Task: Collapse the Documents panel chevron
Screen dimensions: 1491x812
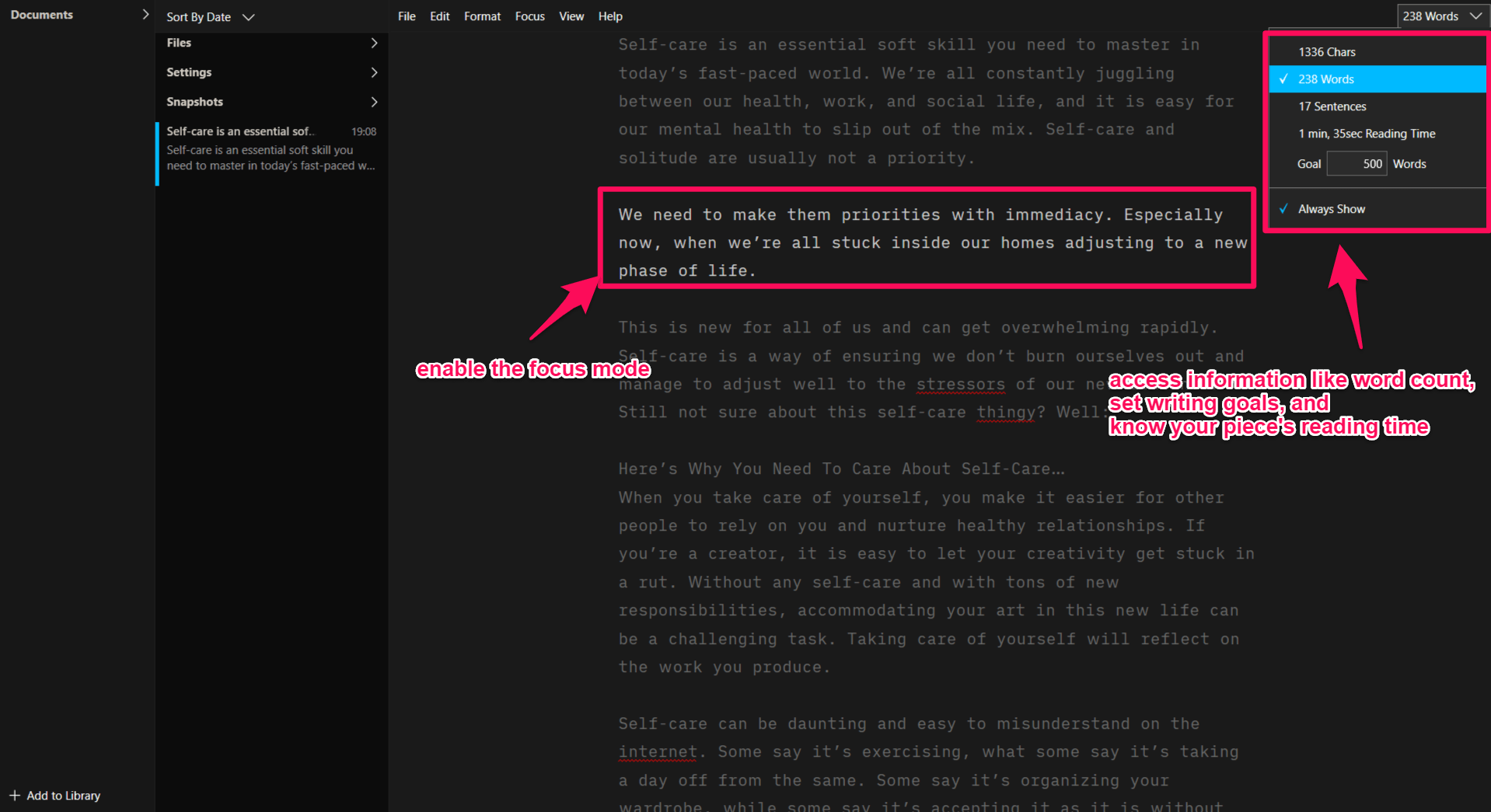Action: pyautogui.click(x=145, y=15)
